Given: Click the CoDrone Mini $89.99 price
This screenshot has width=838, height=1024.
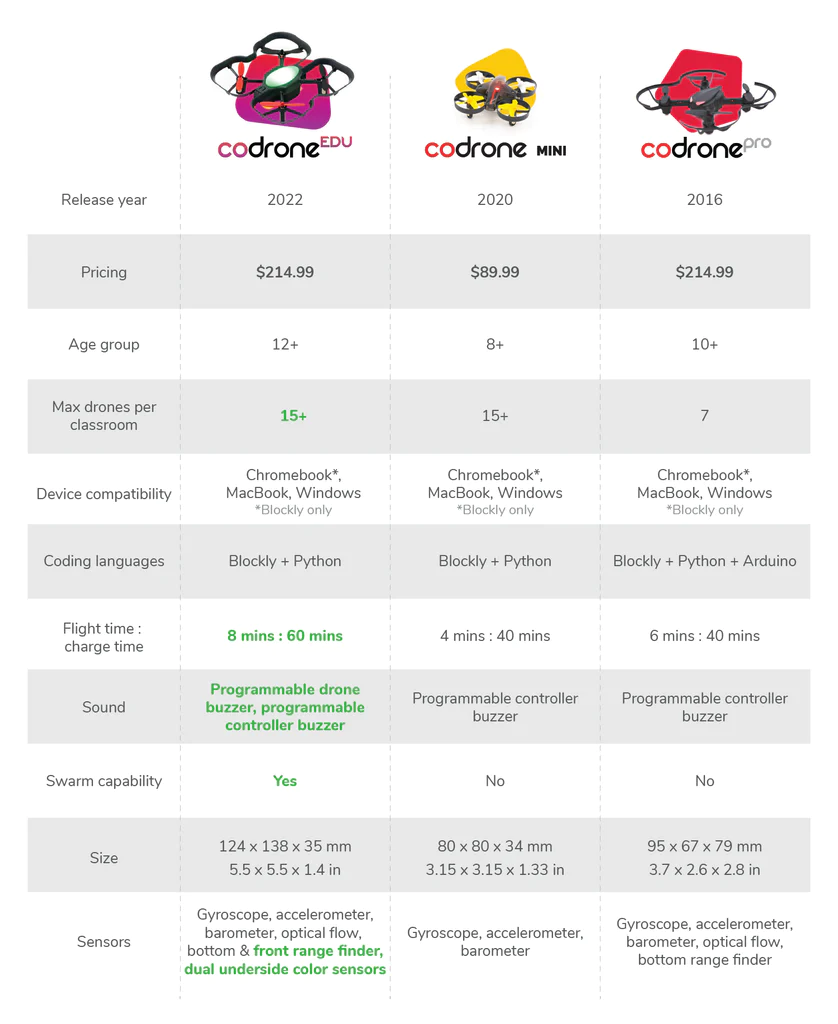Looking at the screenshot, I should [x=495, y=272].
